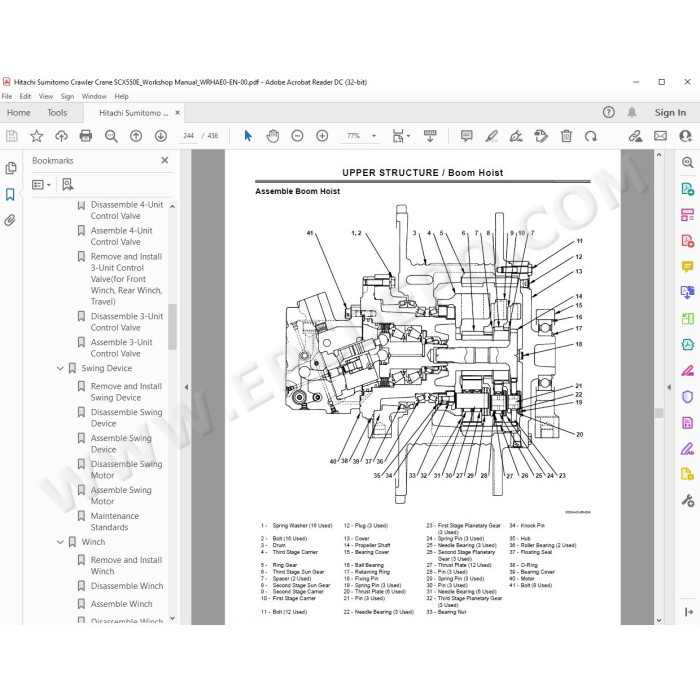Close the Hitachi Sumitomo document tab
Screen dimensions: 700x700
[x=178, y=113]
